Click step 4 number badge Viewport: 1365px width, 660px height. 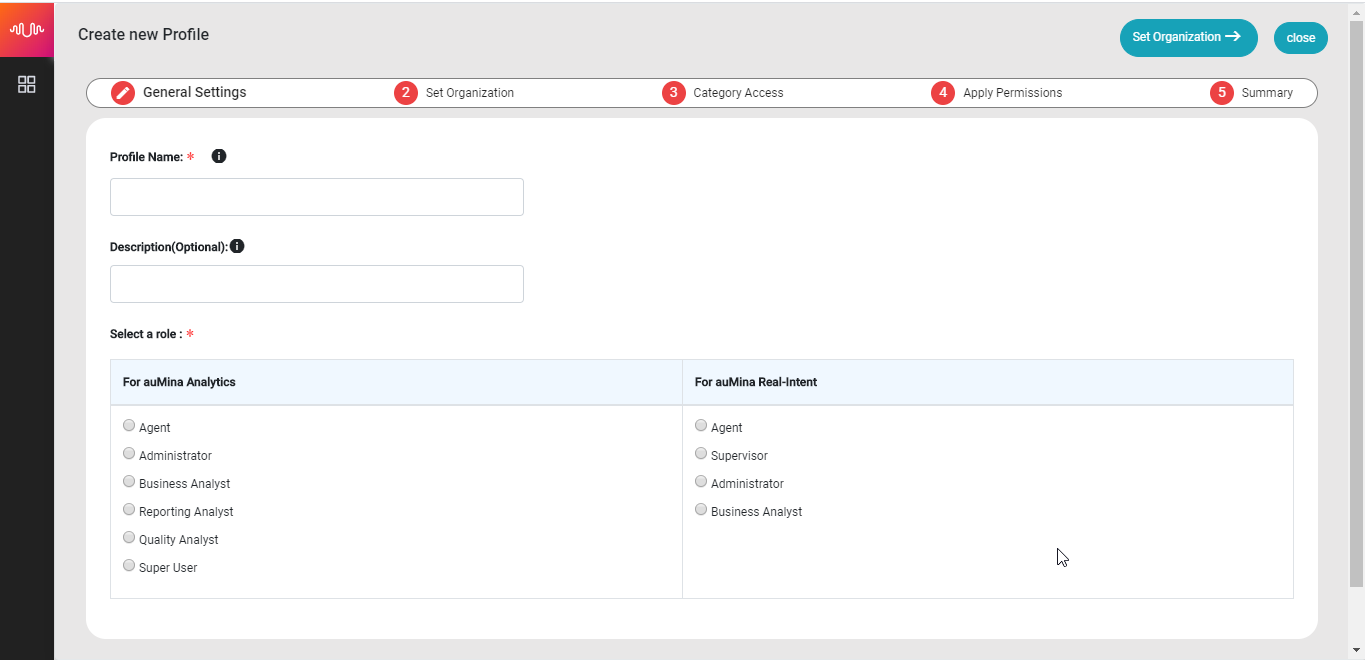[942, 93]
